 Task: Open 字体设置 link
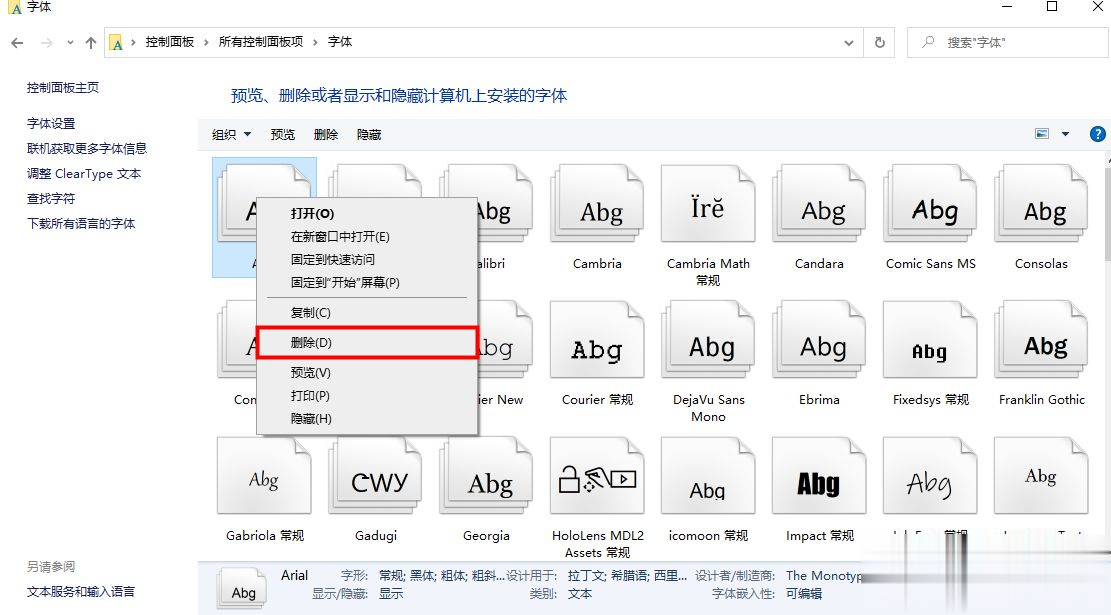pyautogui.click(x=51, y=123)
